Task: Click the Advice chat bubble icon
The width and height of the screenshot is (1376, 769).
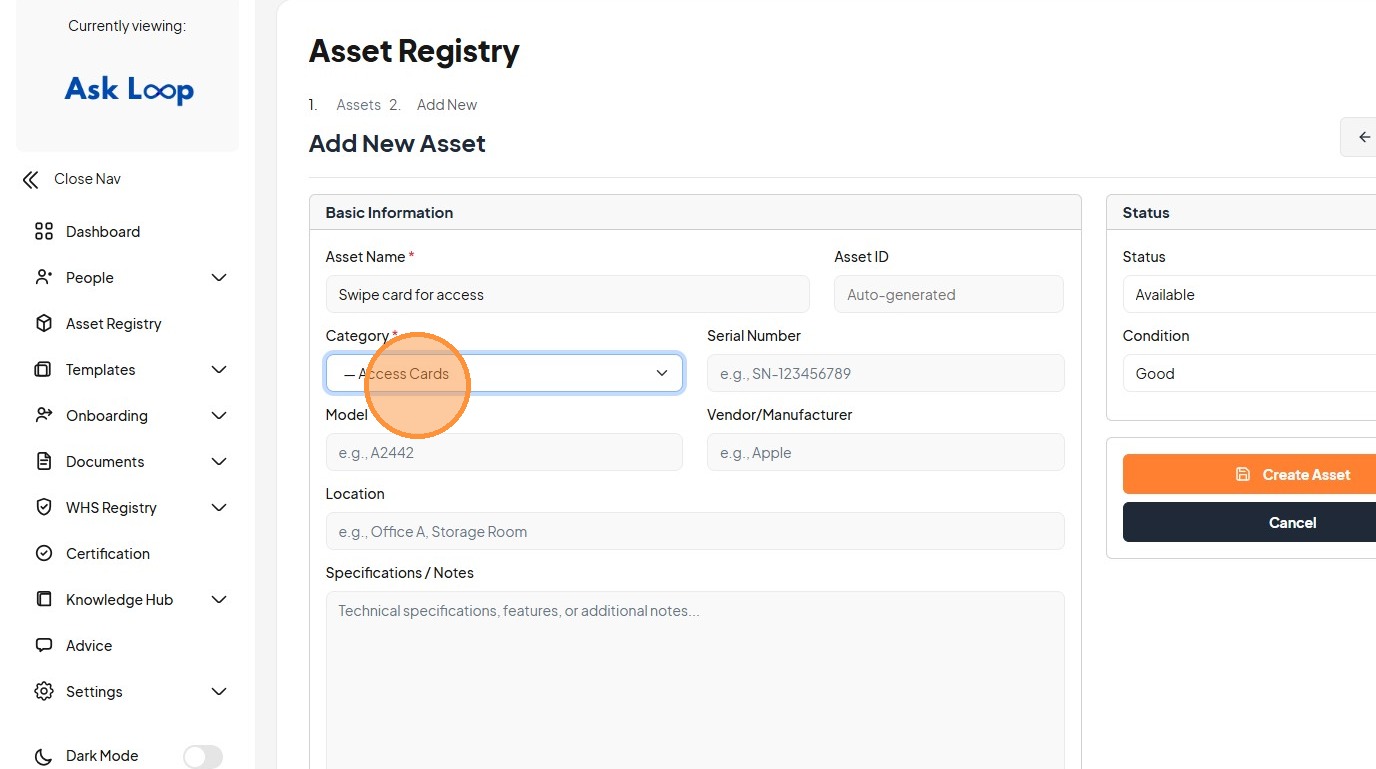Action: pyautogui.click(x=43, y=646)
